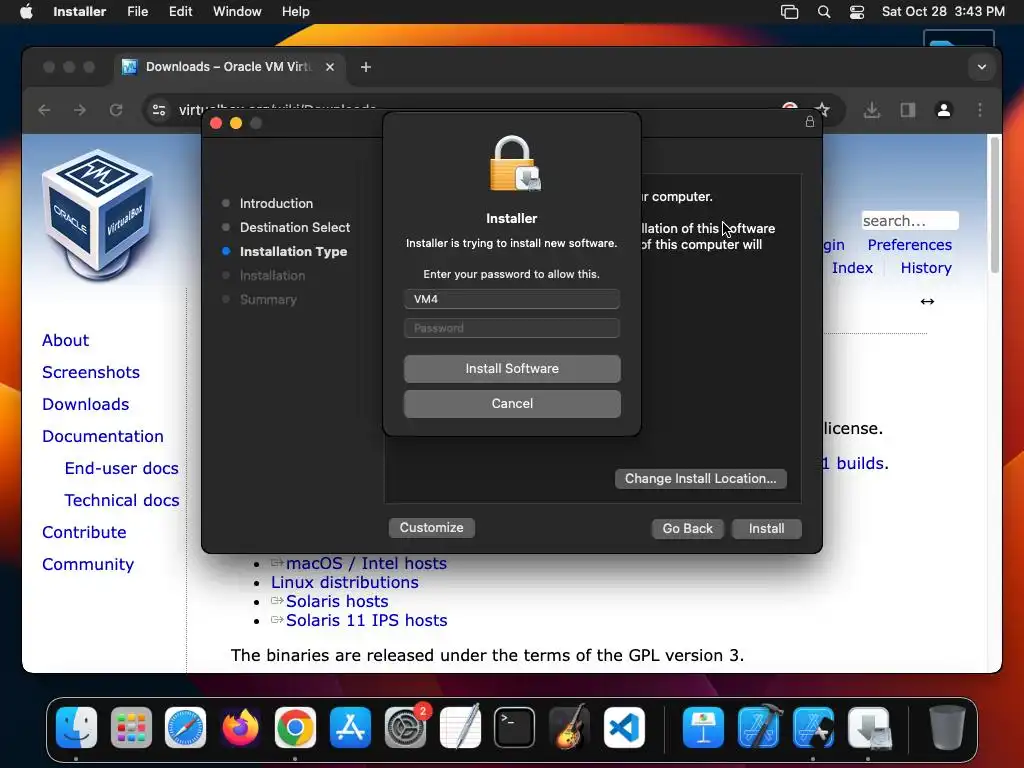Open the File menu
Screen dimensions: 1024x768
click(138, 12)
